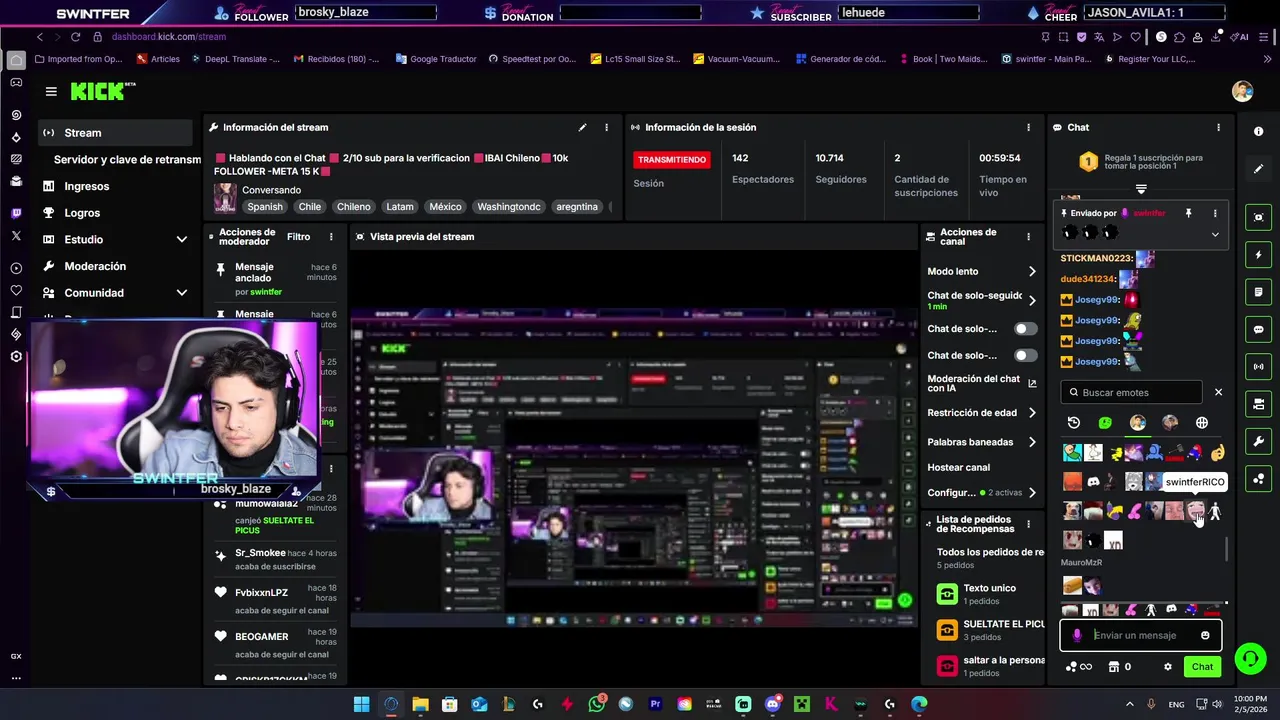The width and height of the screenshot is (1280, 720).
Task: Switch to green Kick emotes tab
Action: tap(1105, 423)
